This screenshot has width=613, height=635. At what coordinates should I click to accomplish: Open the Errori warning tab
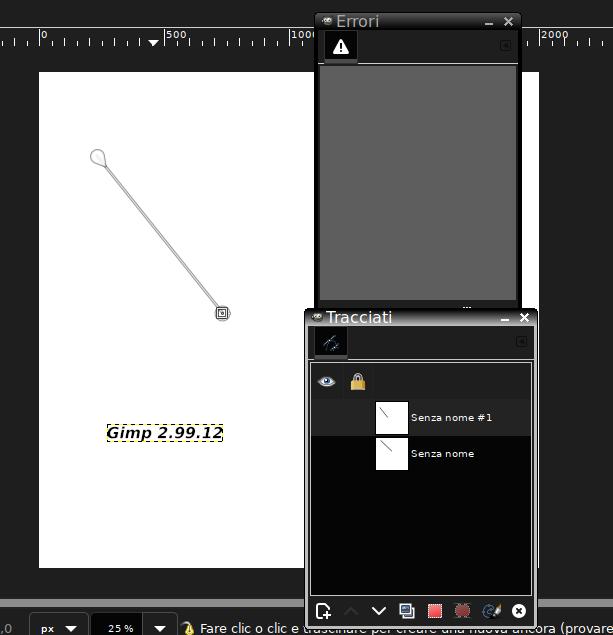coord(341,47)
